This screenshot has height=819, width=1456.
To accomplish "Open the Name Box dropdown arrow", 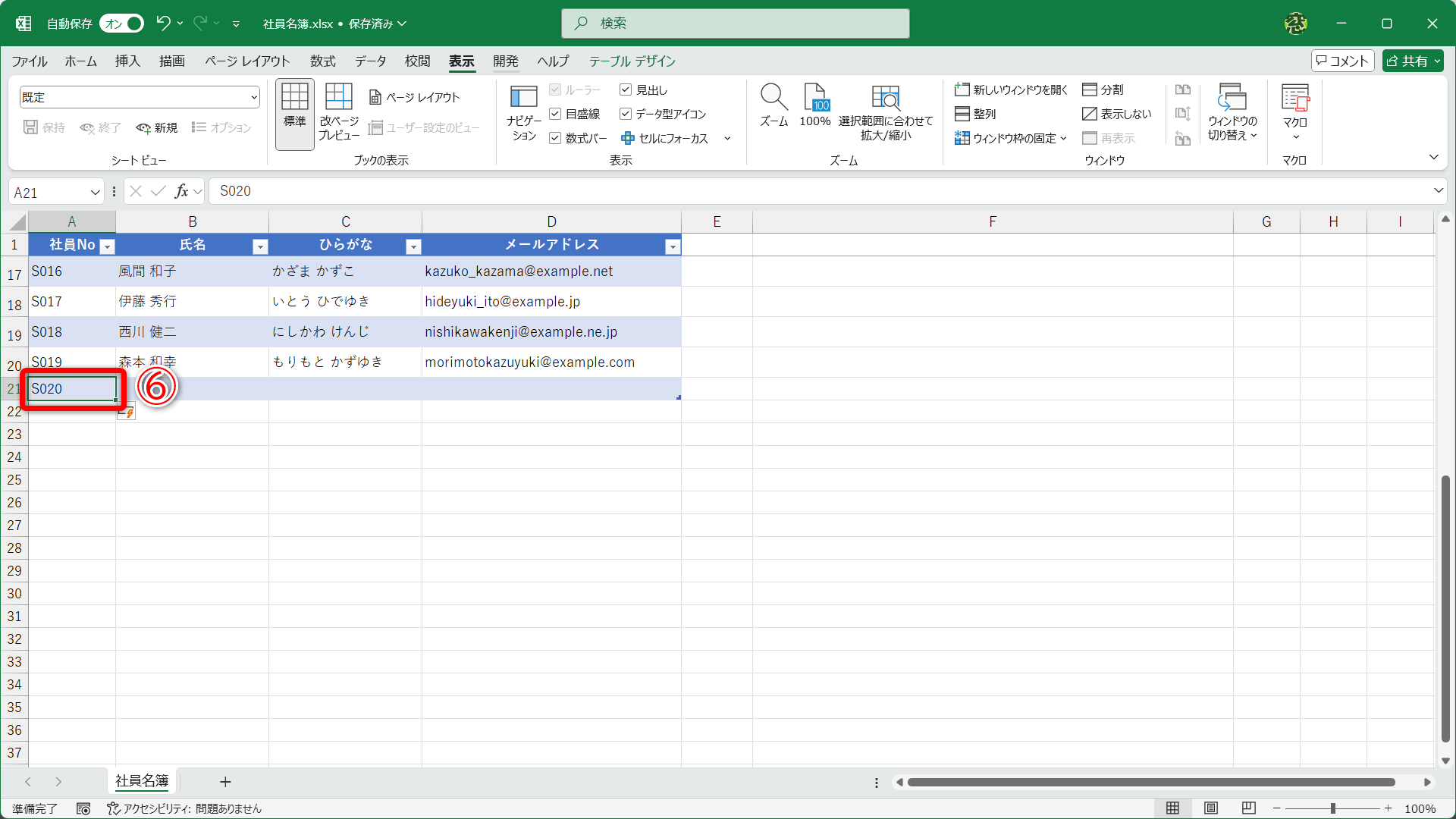I will pyautogui.click(x=95, y=193).
